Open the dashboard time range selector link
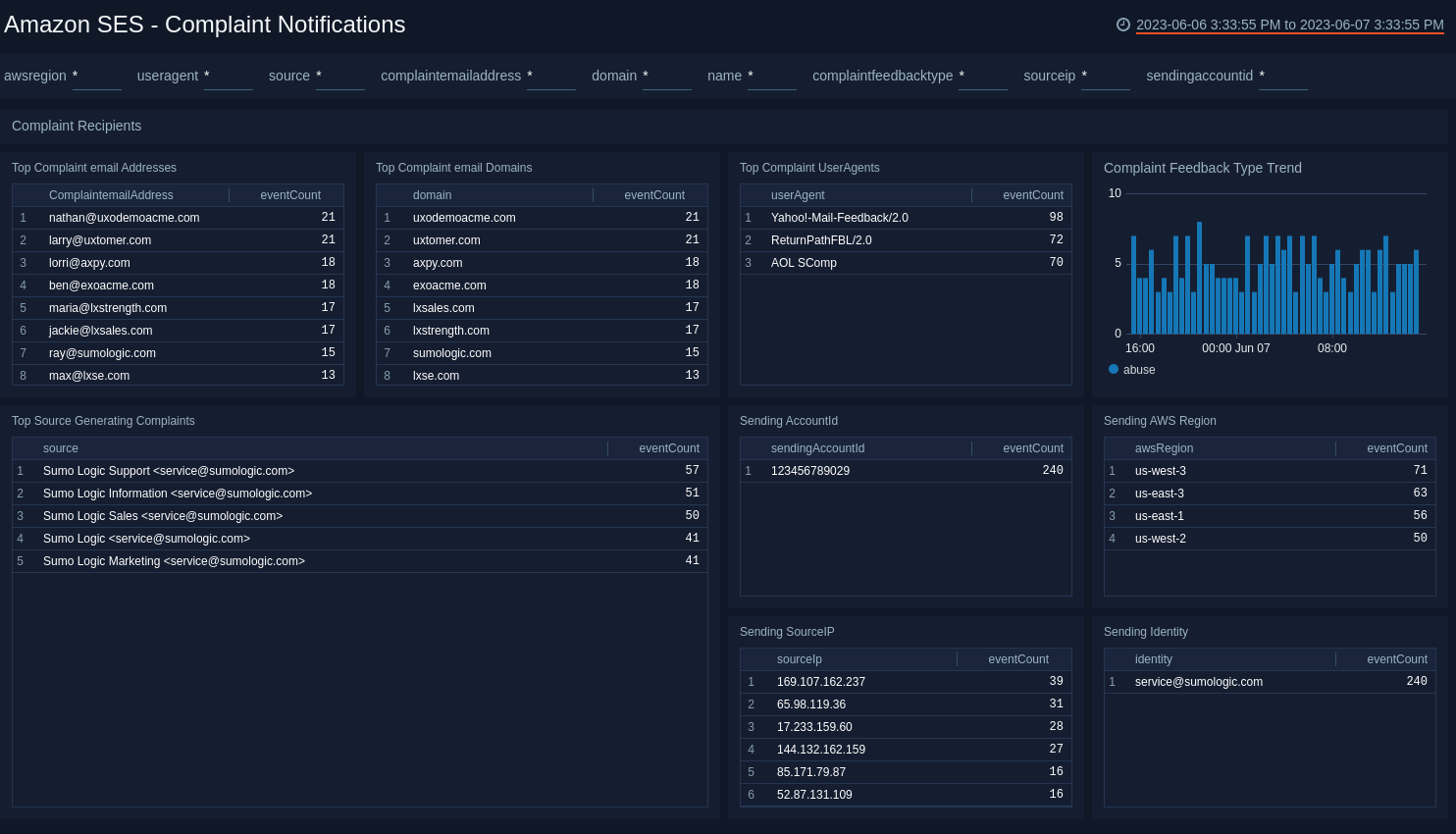This screenshot has height=834, width=1456. 1289,25
